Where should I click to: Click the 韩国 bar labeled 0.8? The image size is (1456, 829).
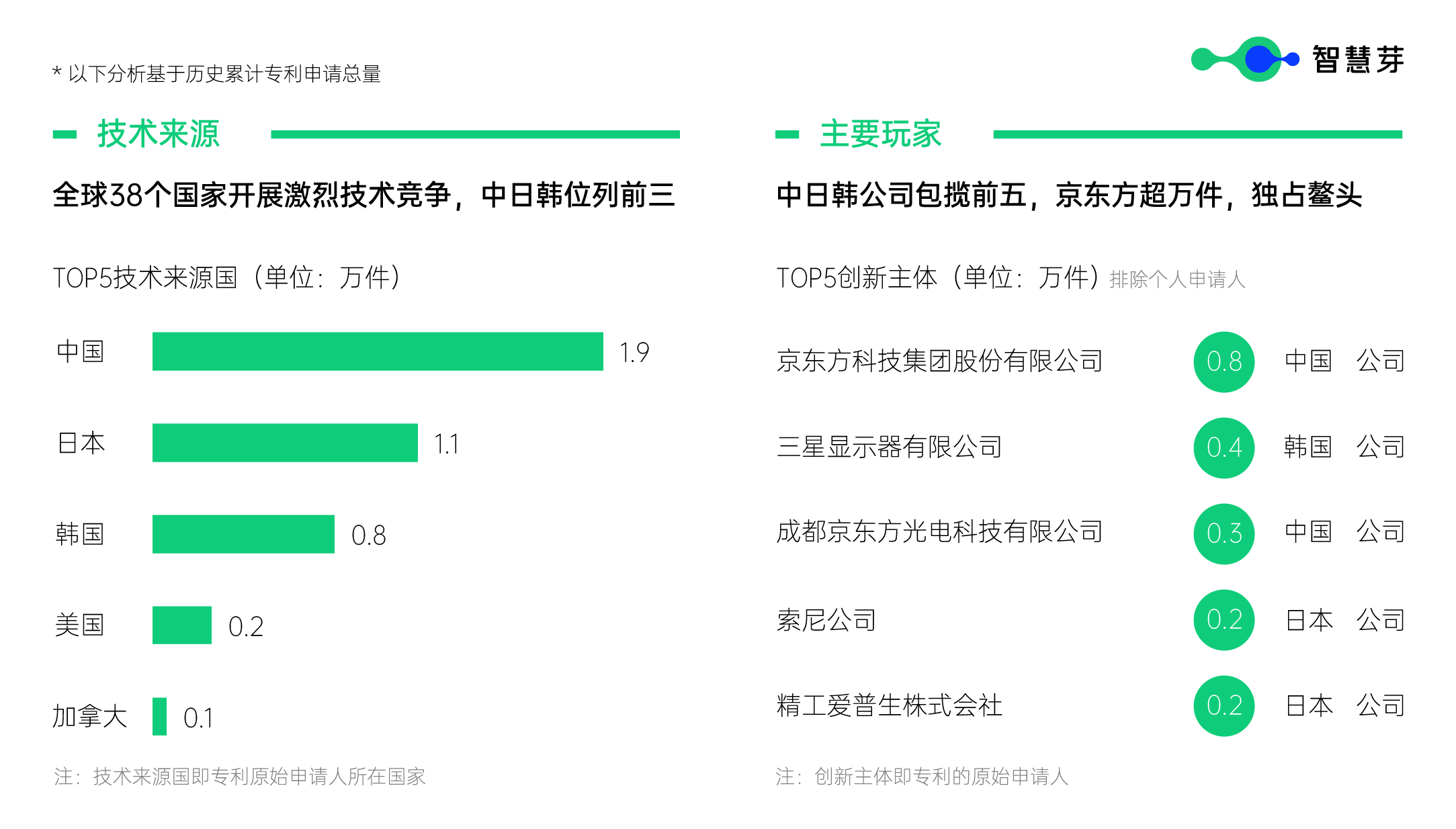pos(243,534)
